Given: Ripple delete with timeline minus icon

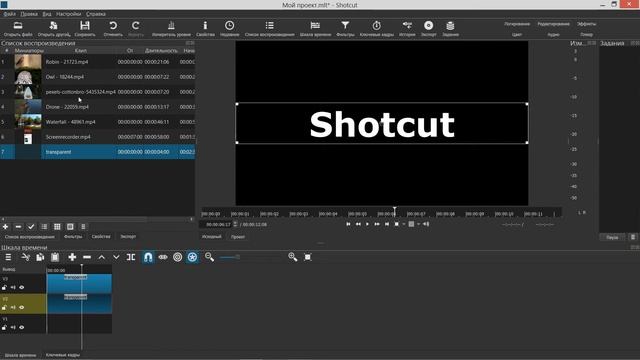Looking at the screenshot, I should (87, 257).
